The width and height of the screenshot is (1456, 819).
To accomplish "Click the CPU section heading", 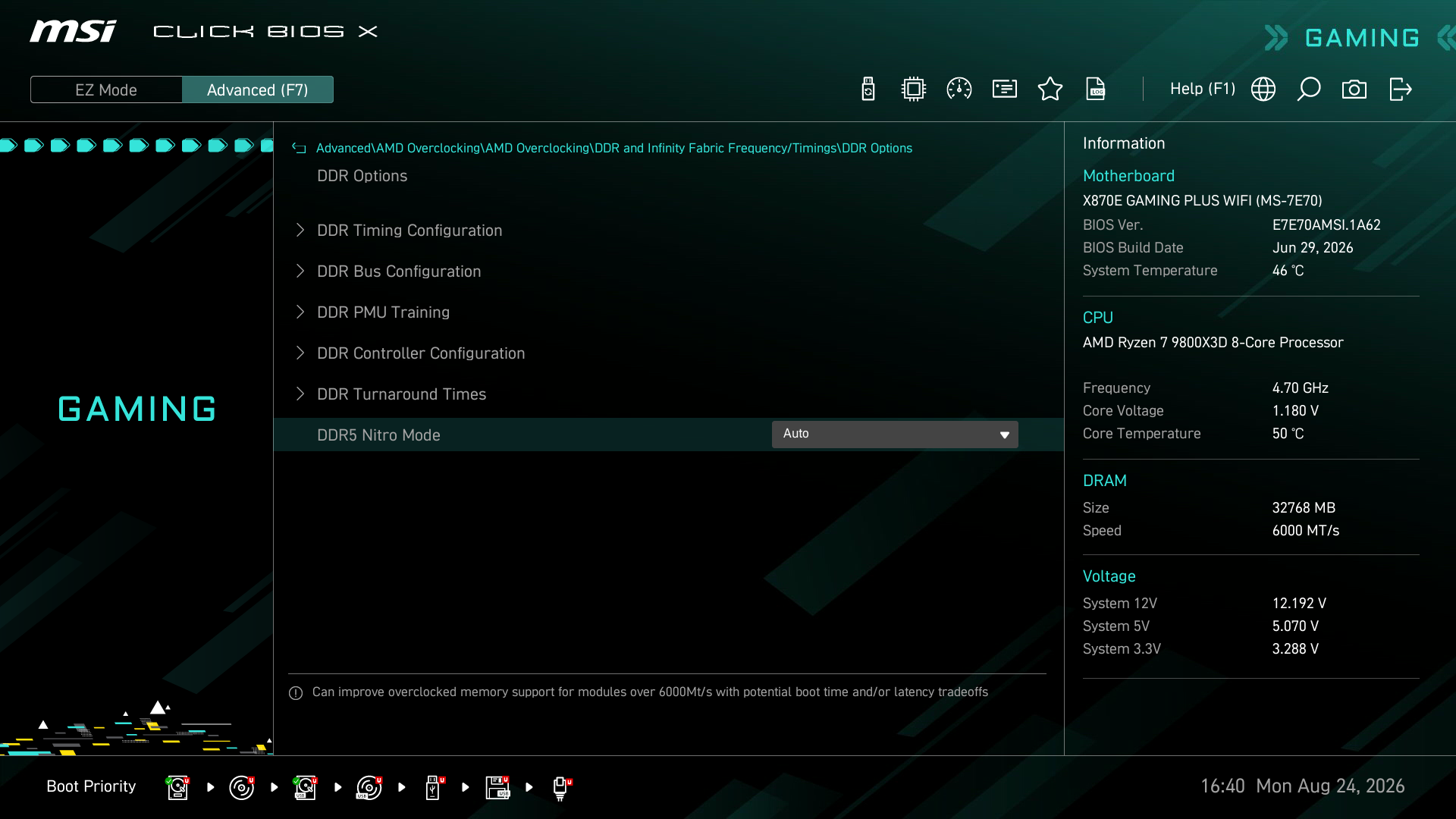I will pos(1097,318).
